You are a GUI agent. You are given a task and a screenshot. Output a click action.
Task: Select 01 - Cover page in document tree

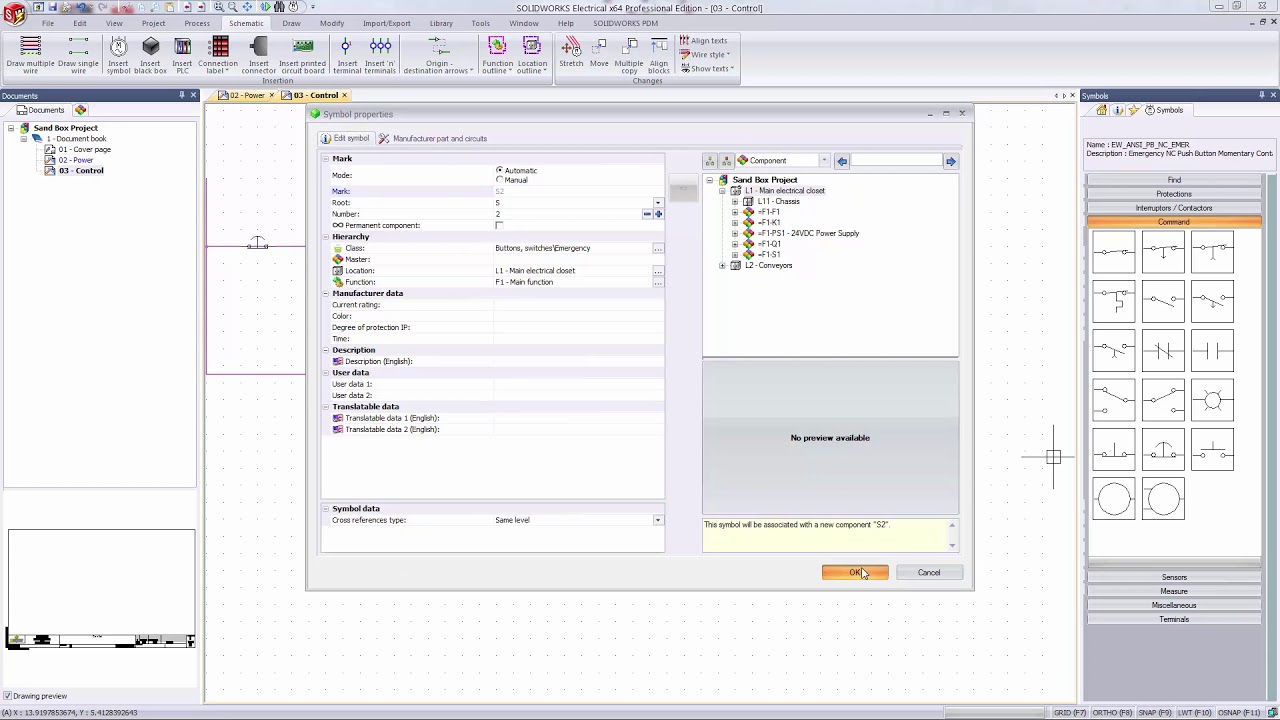coord(84,150)
